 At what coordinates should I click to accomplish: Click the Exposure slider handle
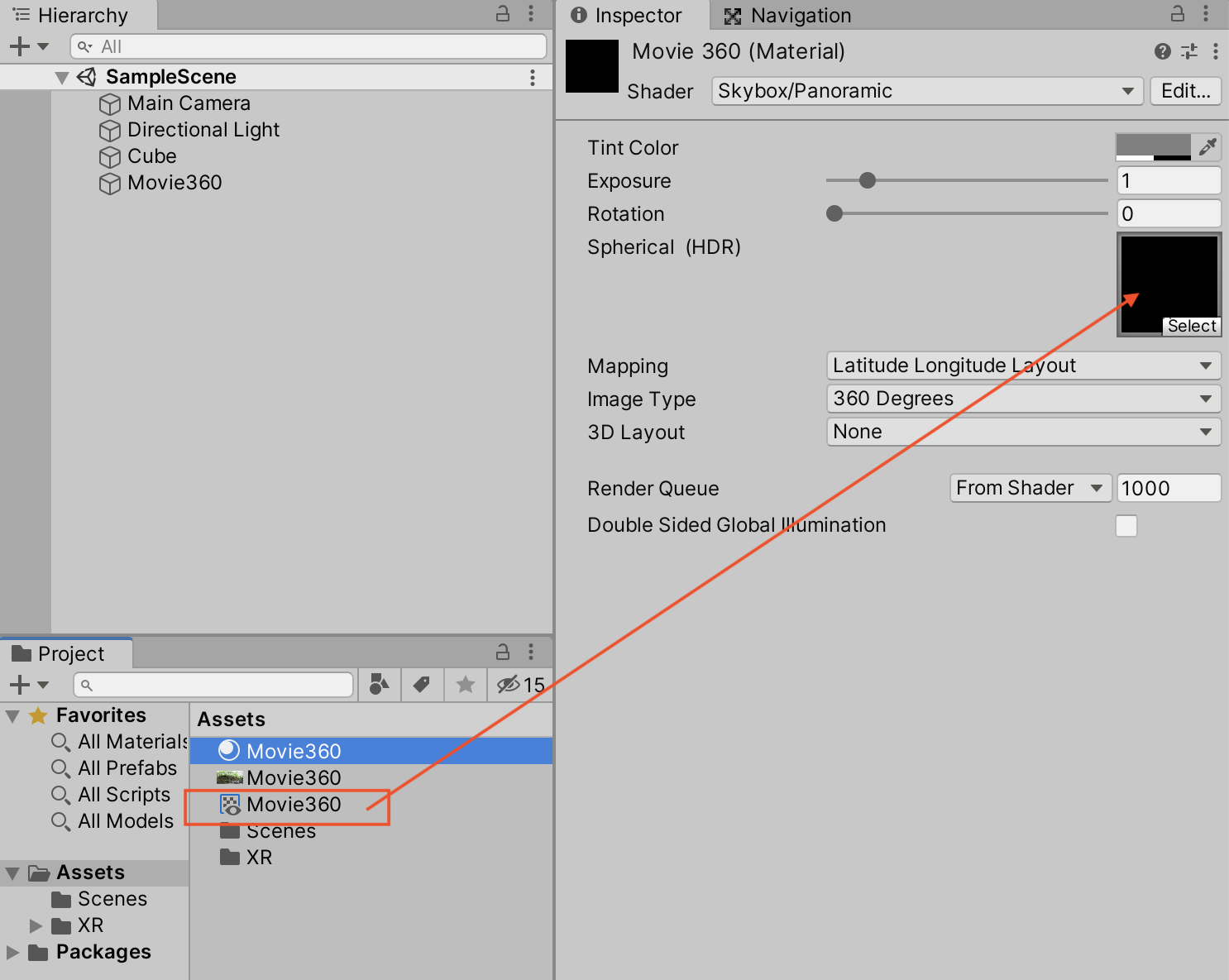[x=867, y=180]
